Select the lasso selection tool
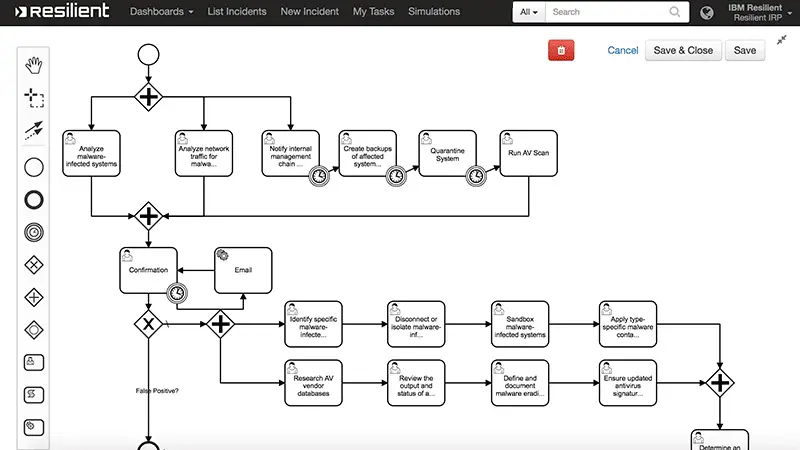The width and height of the screenshot is (800, 450). click(34, 98)
